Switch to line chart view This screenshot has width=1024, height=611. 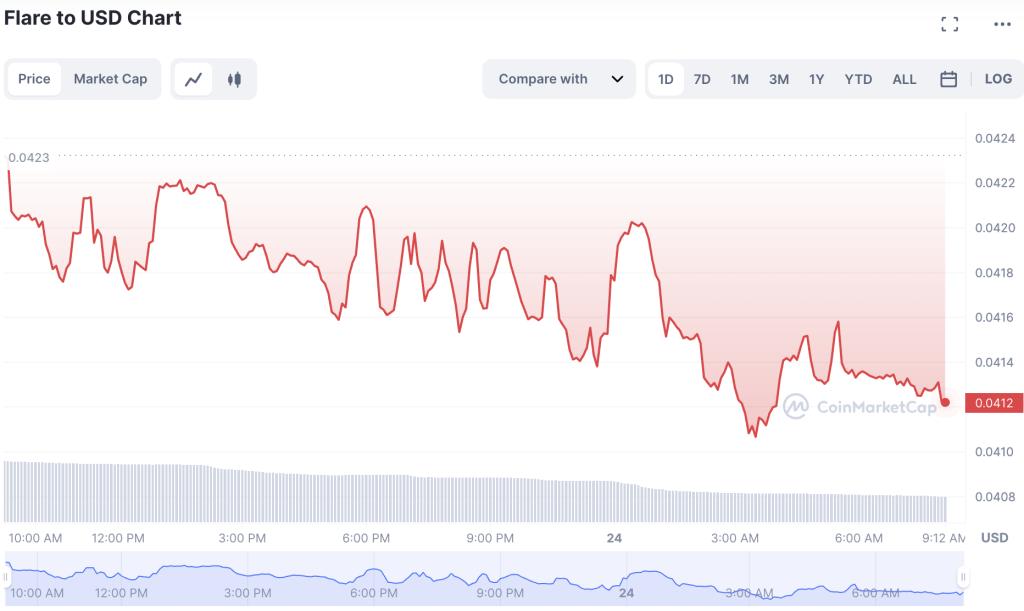[x=193, y=79]
